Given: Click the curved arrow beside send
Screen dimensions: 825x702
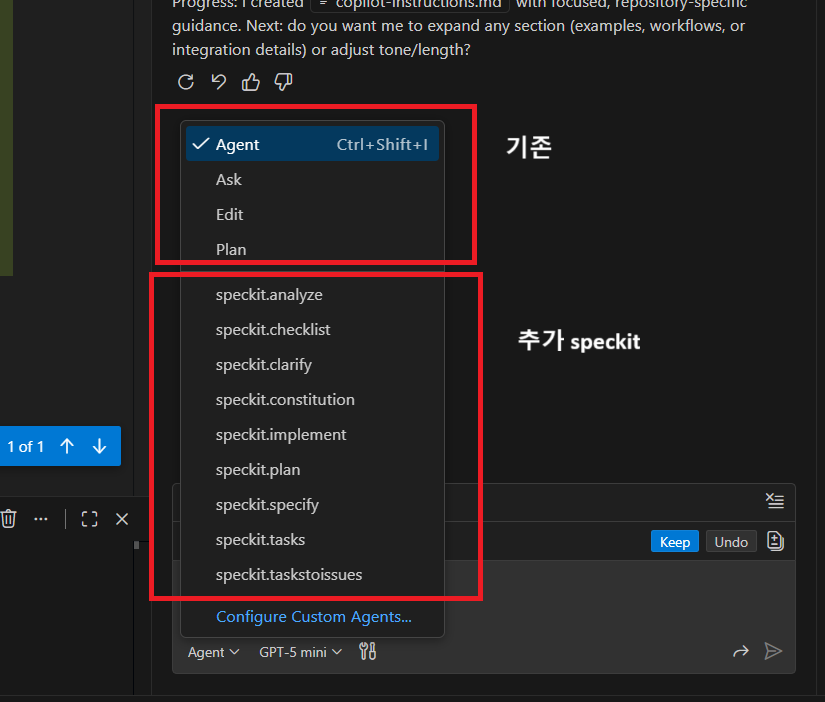Looking at the screenshot, I should 740,651.
